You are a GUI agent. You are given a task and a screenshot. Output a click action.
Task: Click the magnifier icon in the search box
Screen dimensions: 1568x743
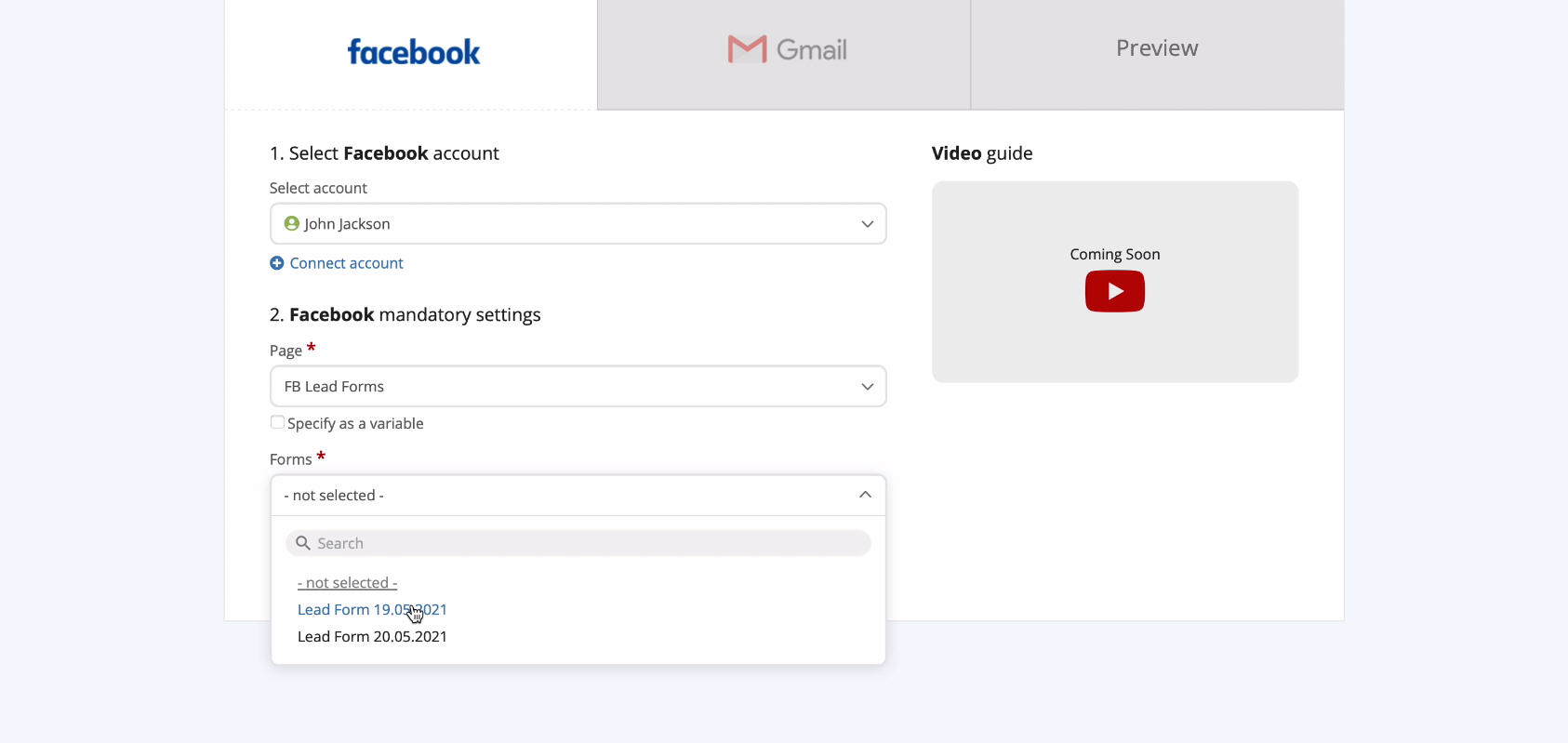(302, 543)
